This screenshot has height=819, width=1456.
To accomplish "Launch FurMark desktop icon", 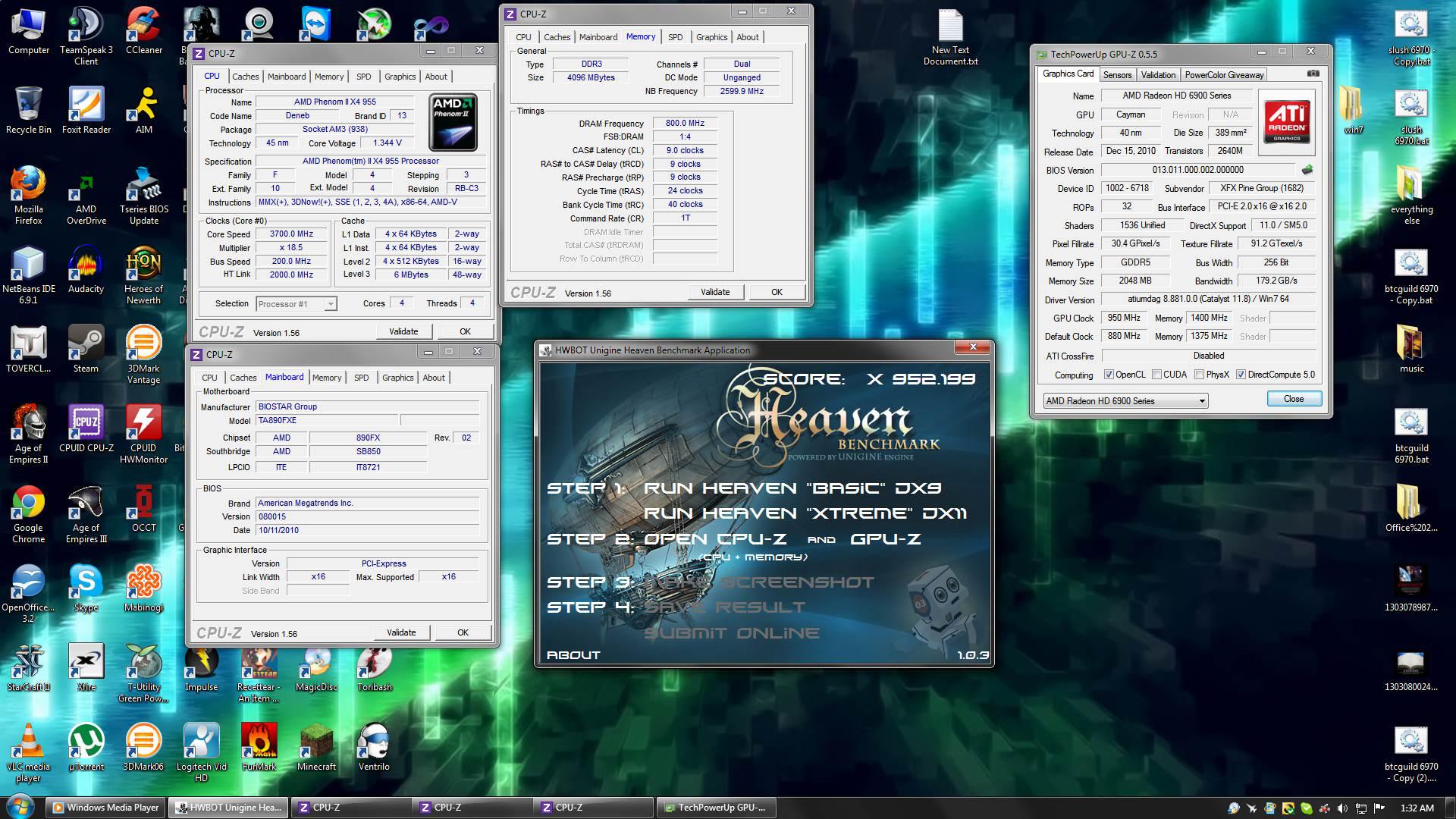I will point(259,748).
